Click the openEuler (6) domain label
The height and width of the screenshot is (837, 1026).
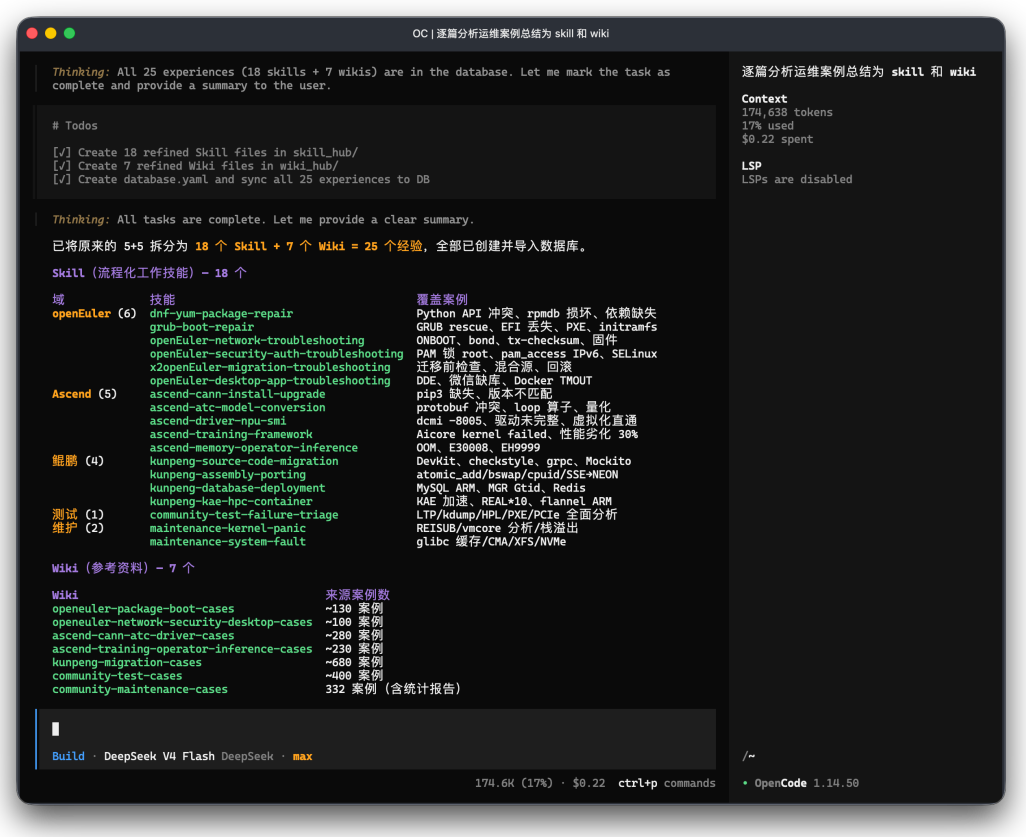[x=94, y=313]
